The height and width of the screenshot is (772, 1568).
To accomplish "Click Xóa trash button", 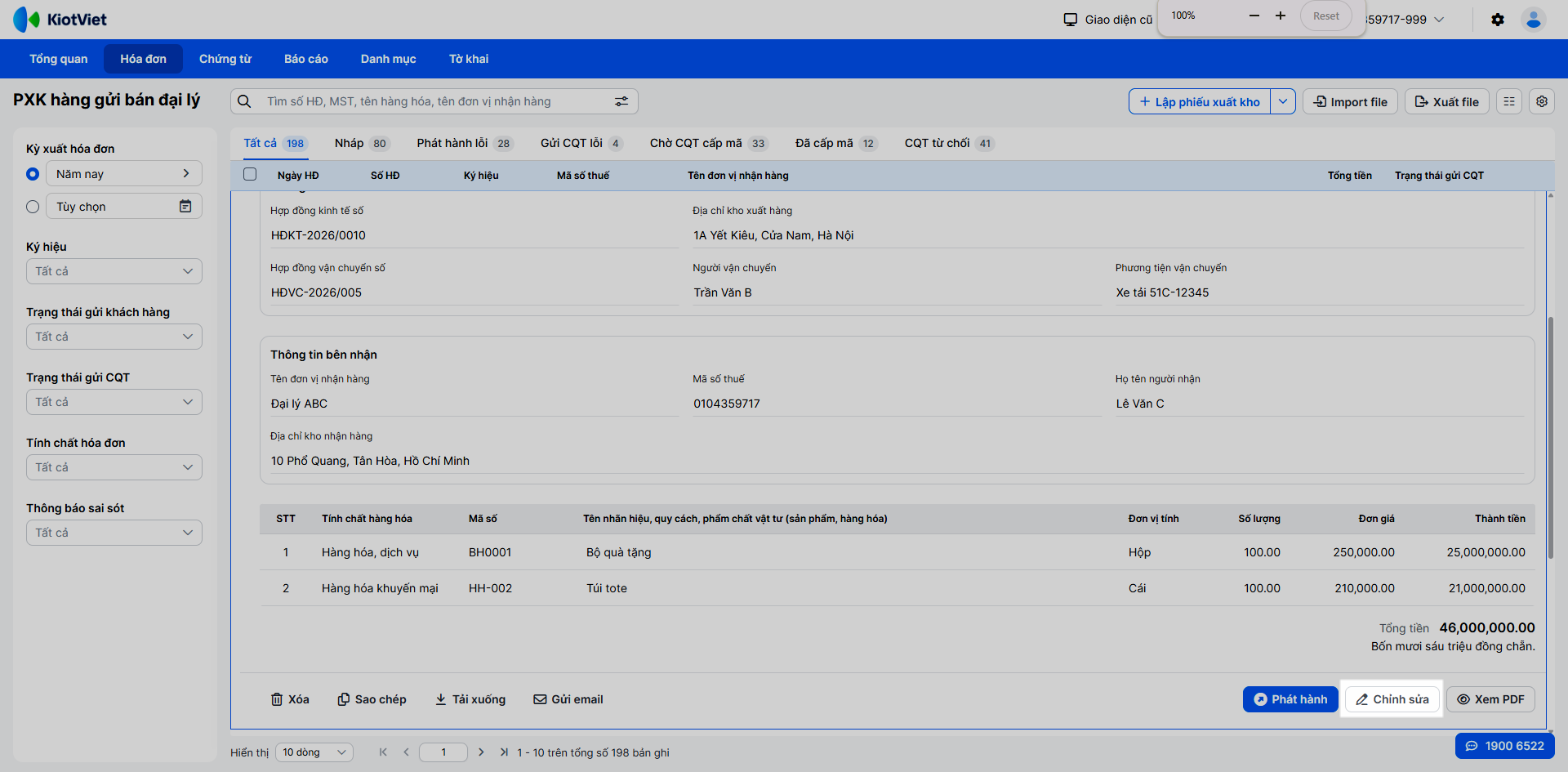I will click(290, 699).
